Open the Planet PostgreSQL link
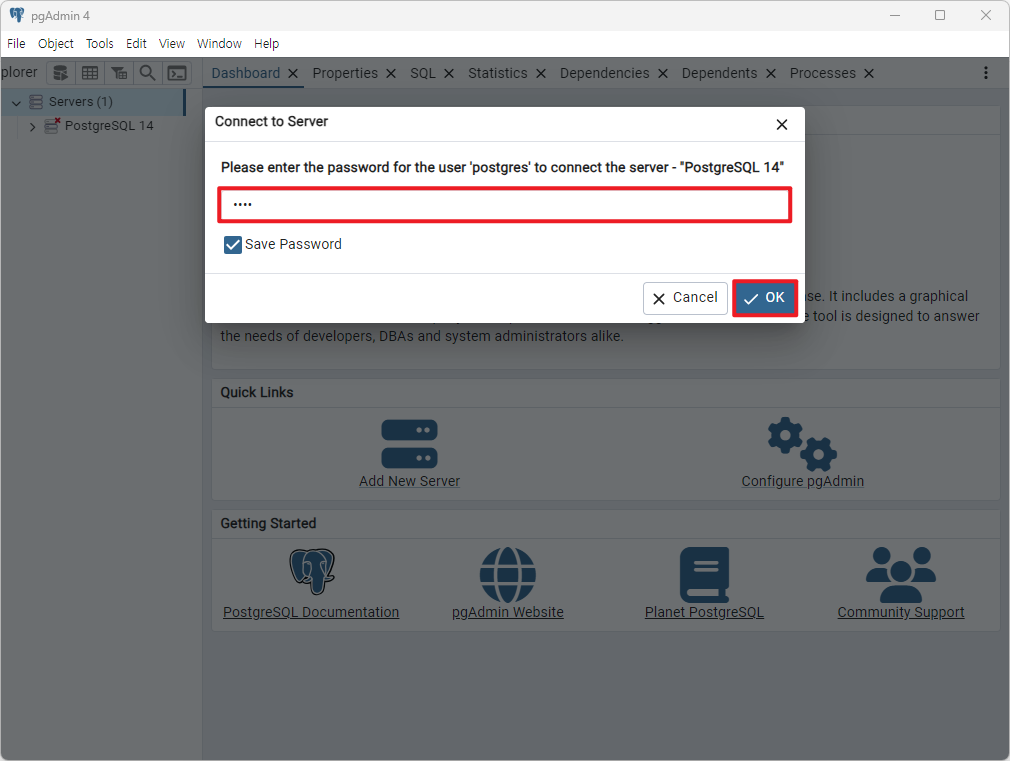Viewport: 1010px width, 761px height. click(704, 612)
